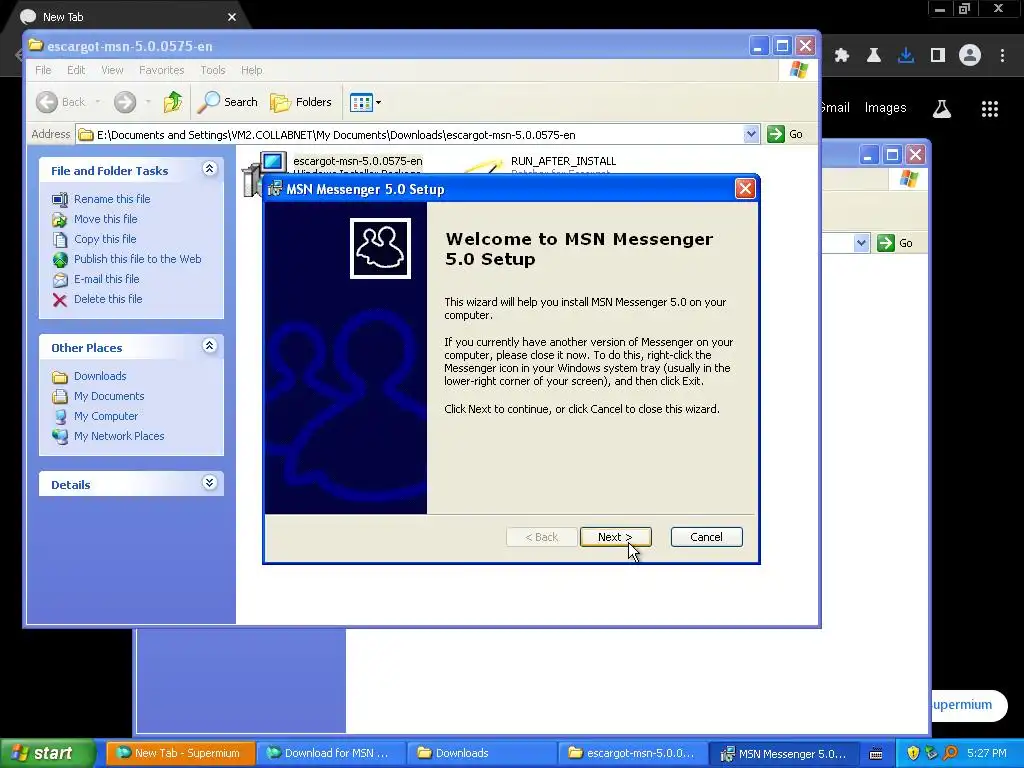Click the Back toolbar arrow icon
The image size is (1024, 768).
47,102
